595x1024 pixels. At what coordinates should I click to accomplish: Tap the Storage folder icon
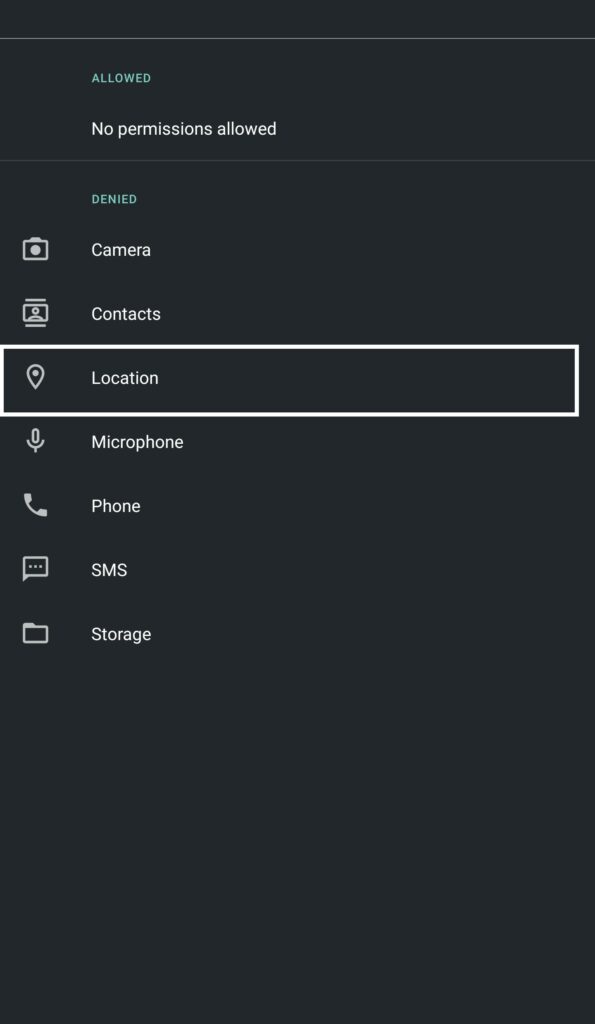coord(35,633)
